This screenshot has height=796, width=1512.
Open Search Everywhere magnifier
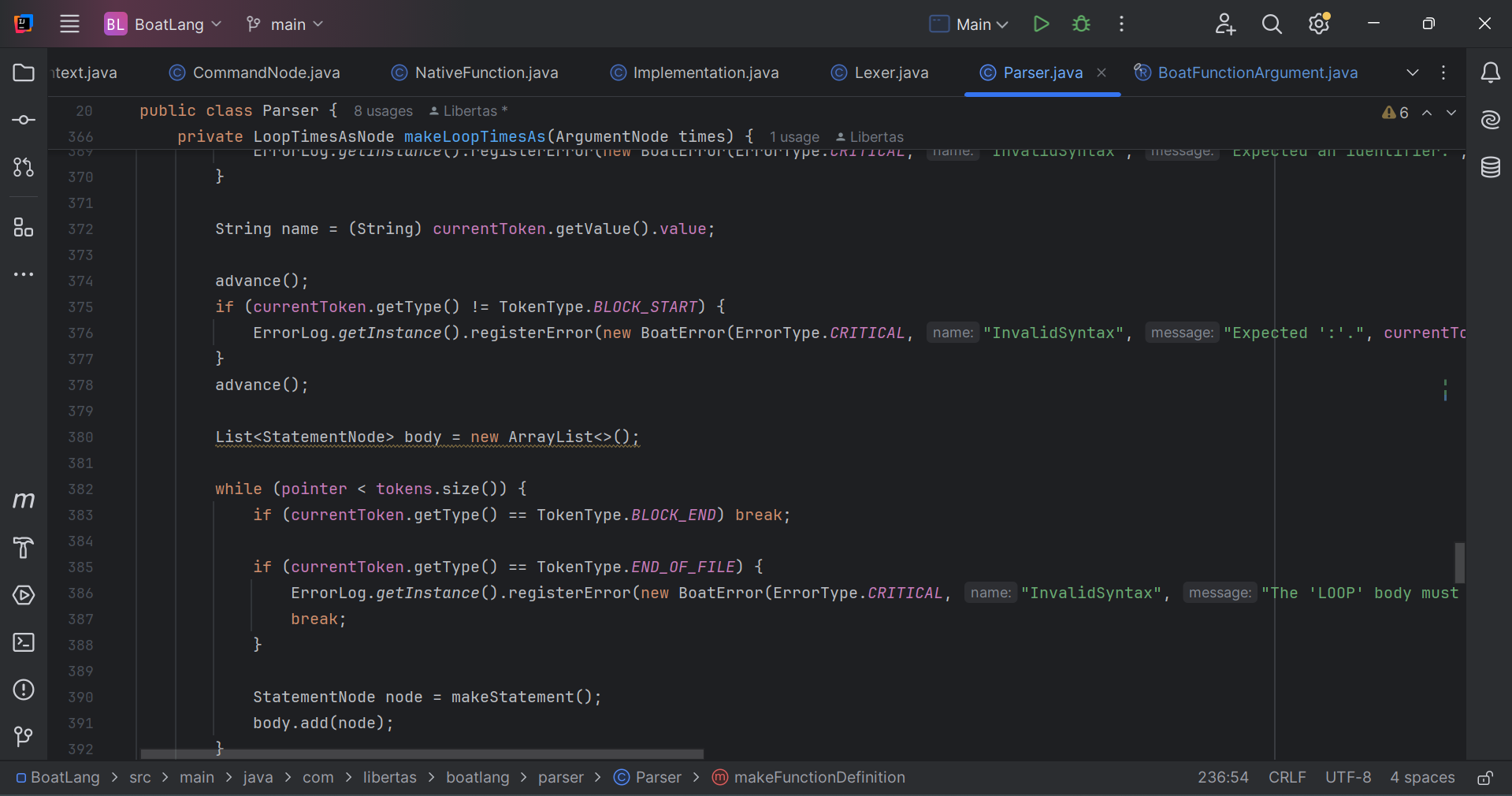[x=1272, y=24]
